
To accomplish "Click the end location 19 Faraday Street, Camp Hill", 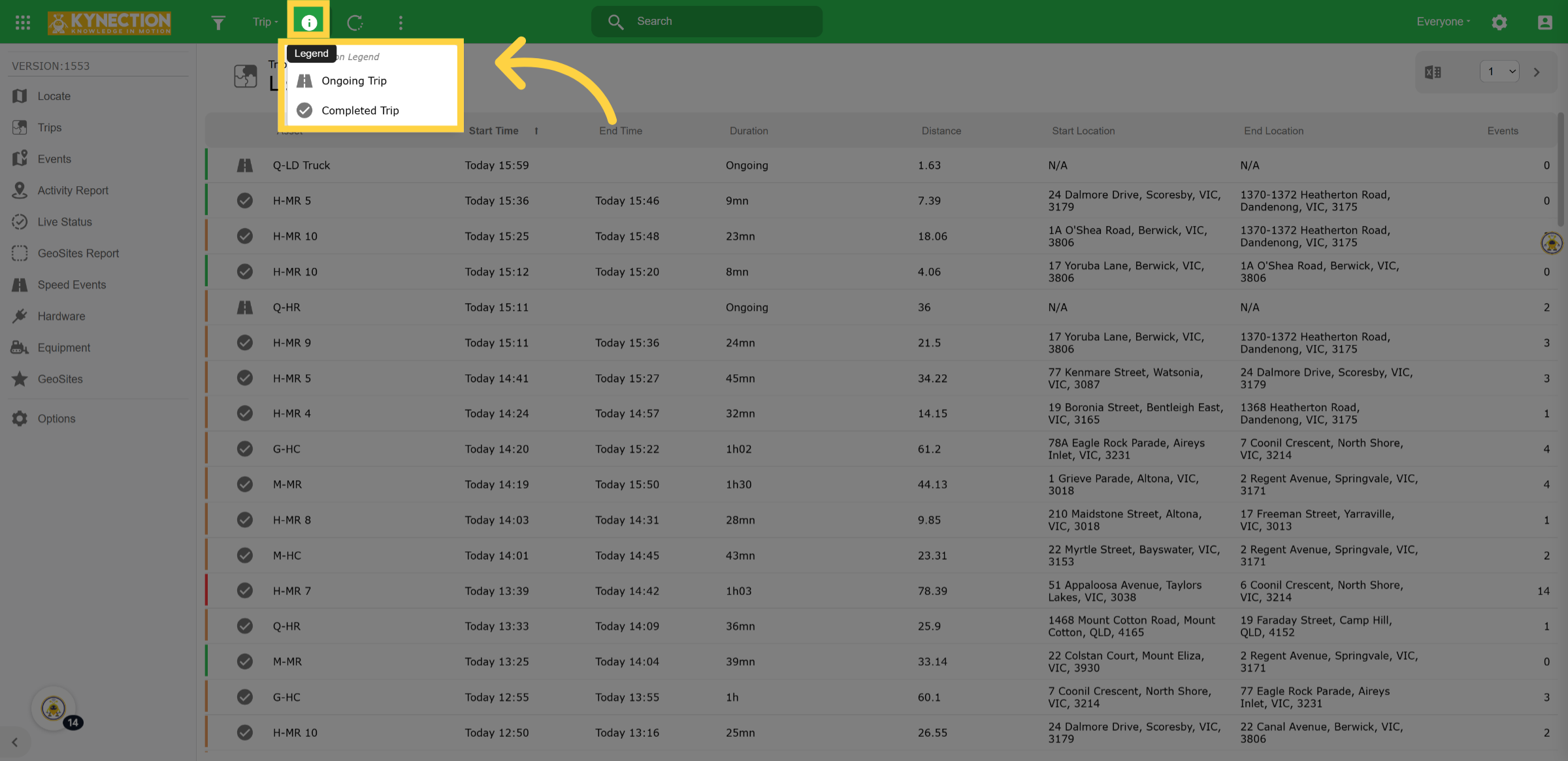I will click(x=1316, y=626).
